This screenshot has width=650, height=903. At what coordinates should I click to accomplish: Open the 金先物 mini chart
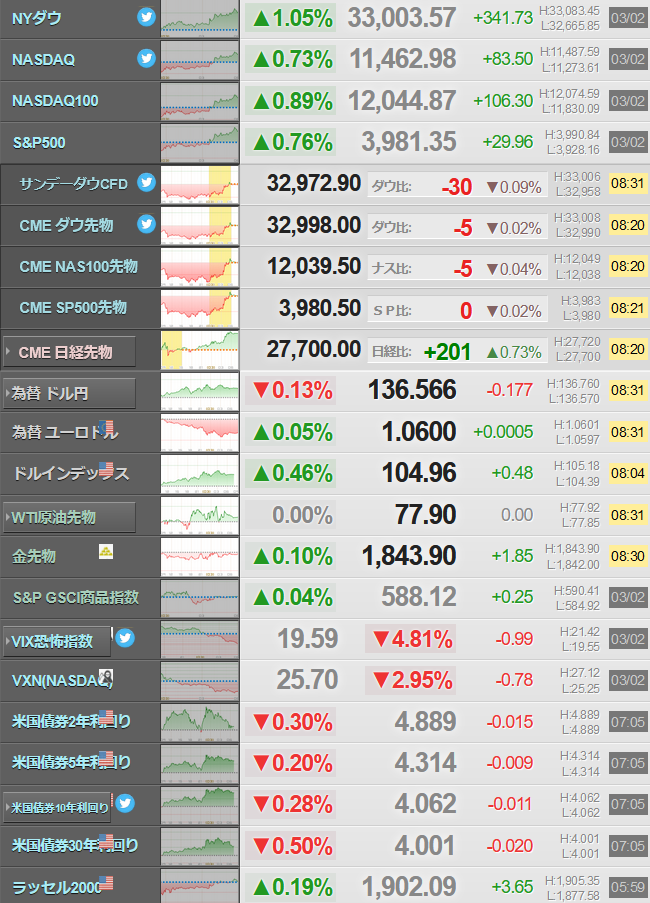(200, 556)
